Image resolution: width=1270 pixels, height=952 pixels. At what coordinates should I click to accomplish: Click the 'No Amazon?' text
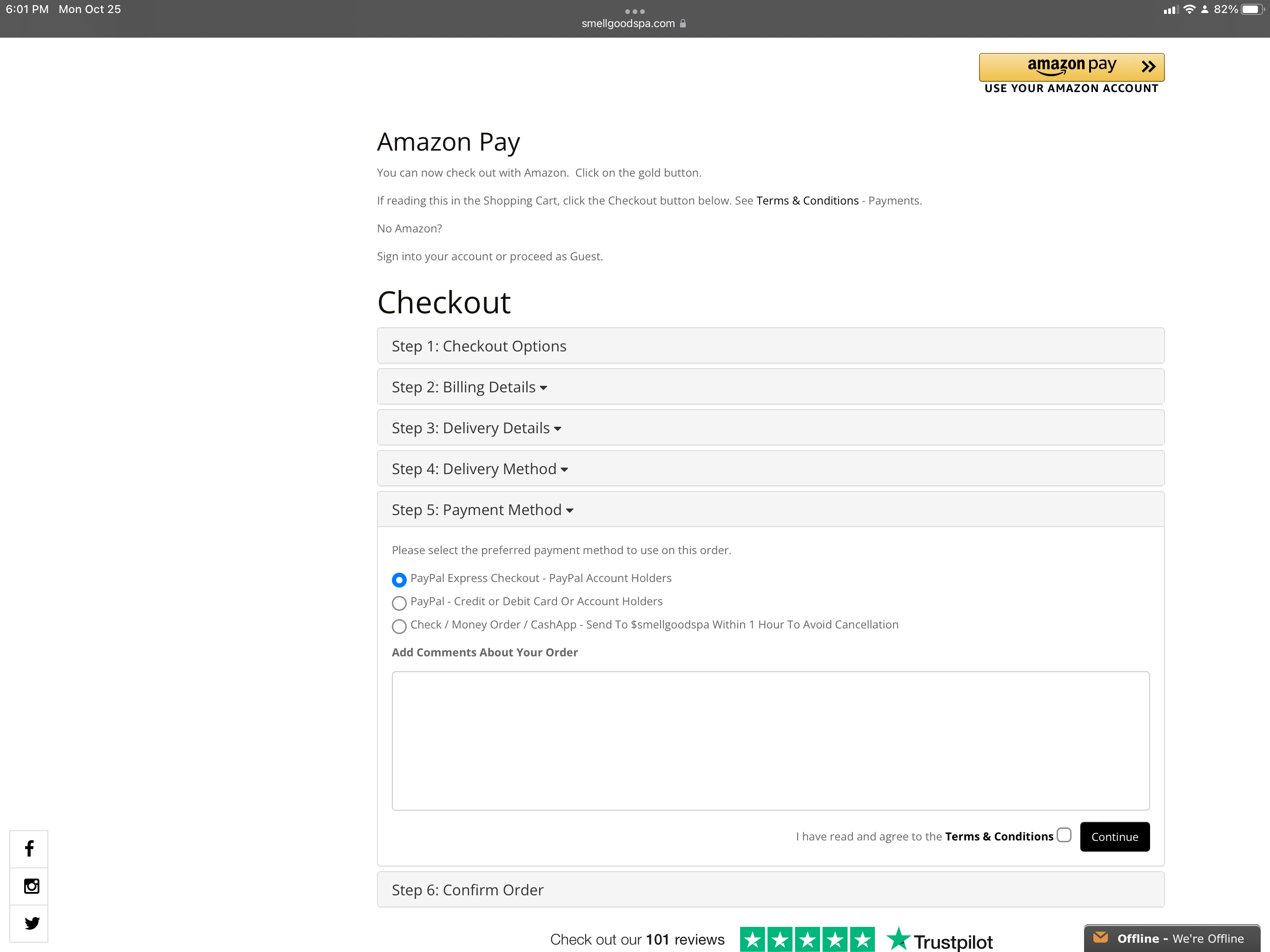(x=410, y=229)
